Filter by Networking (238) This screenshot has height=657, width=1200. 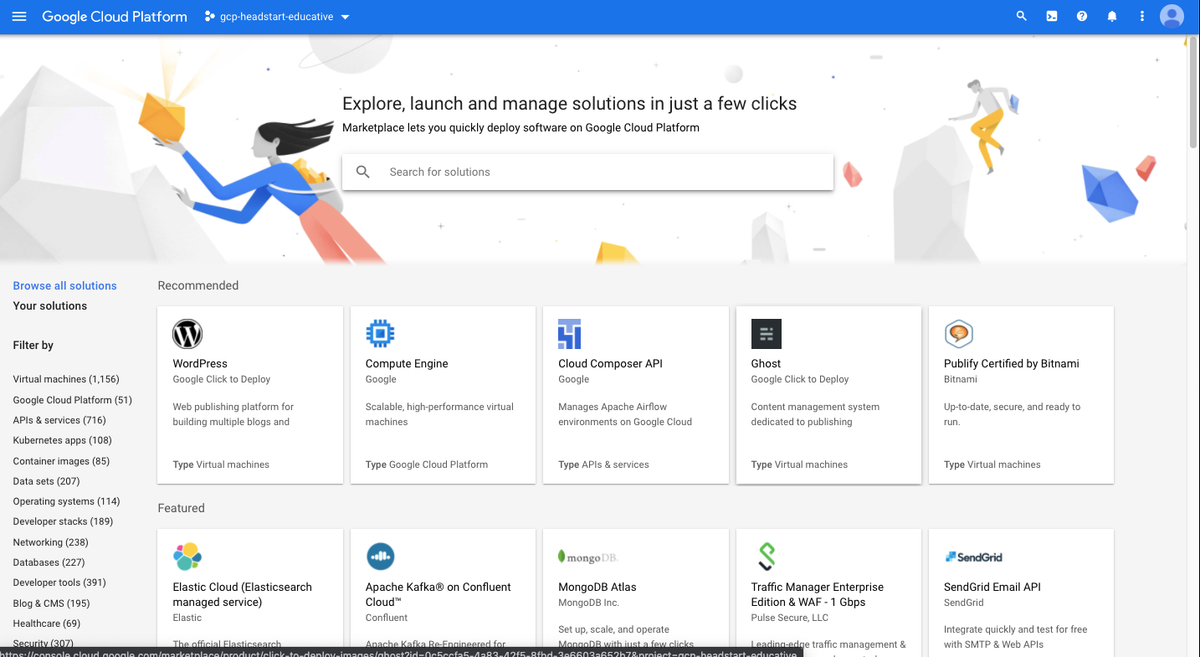(x=51, y=542)
